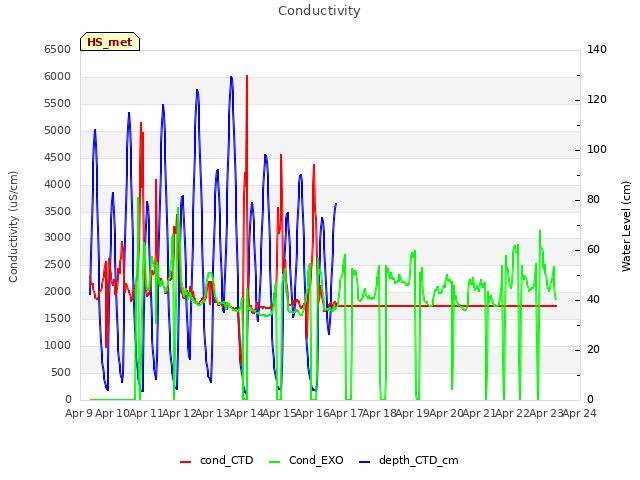640x480 pixels.
Task: Click the Water Level (cm) axis label
Action: coord(626,227)
